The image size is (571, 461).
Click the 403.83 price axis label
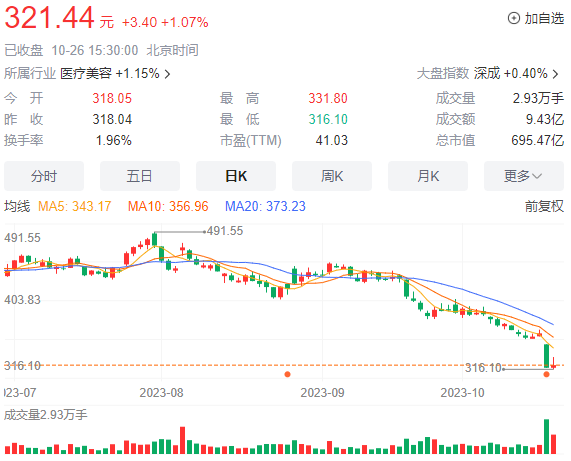22,300
